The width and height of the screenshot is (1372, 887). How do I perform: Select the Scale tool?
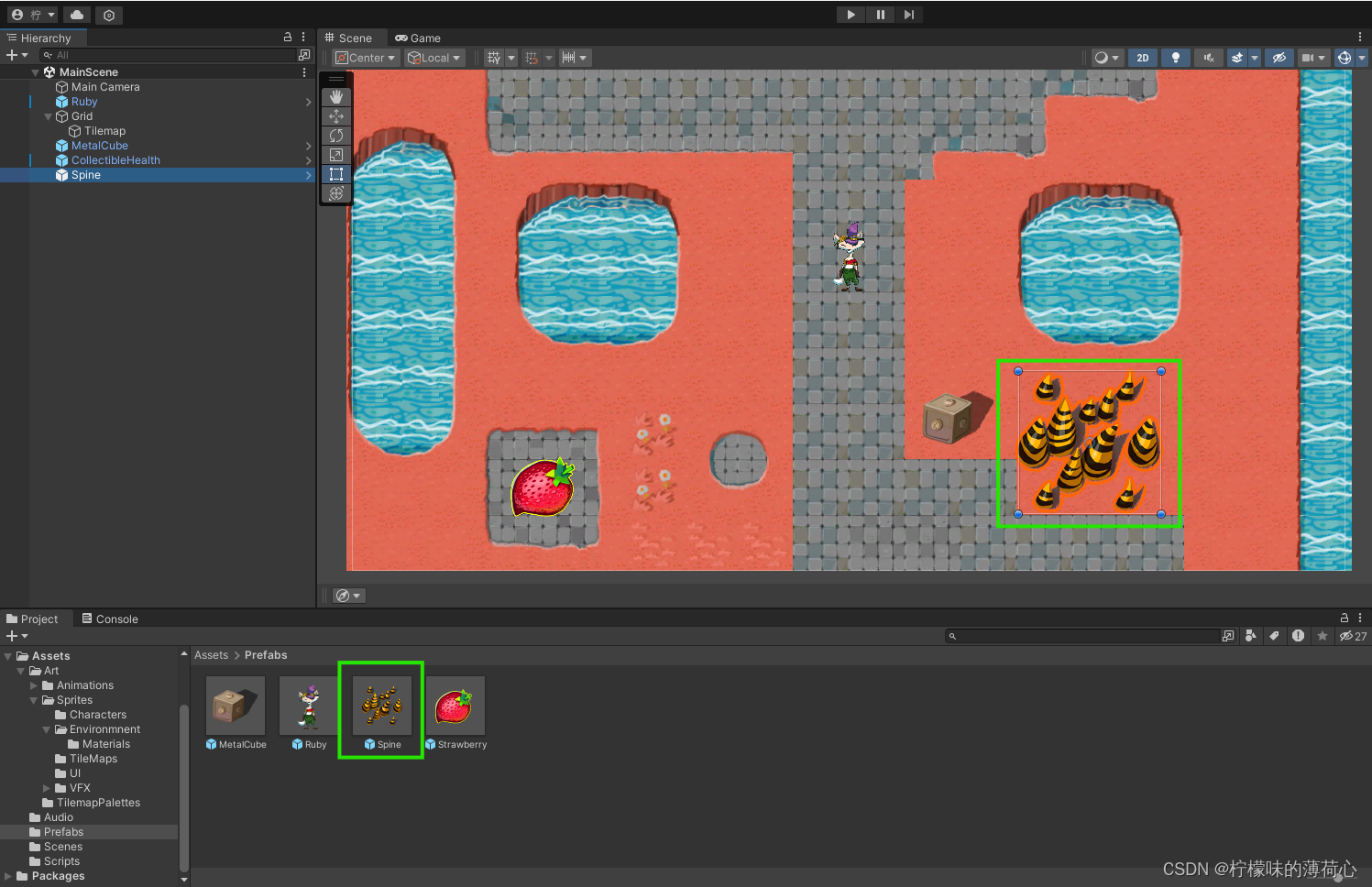pos(336,154)
